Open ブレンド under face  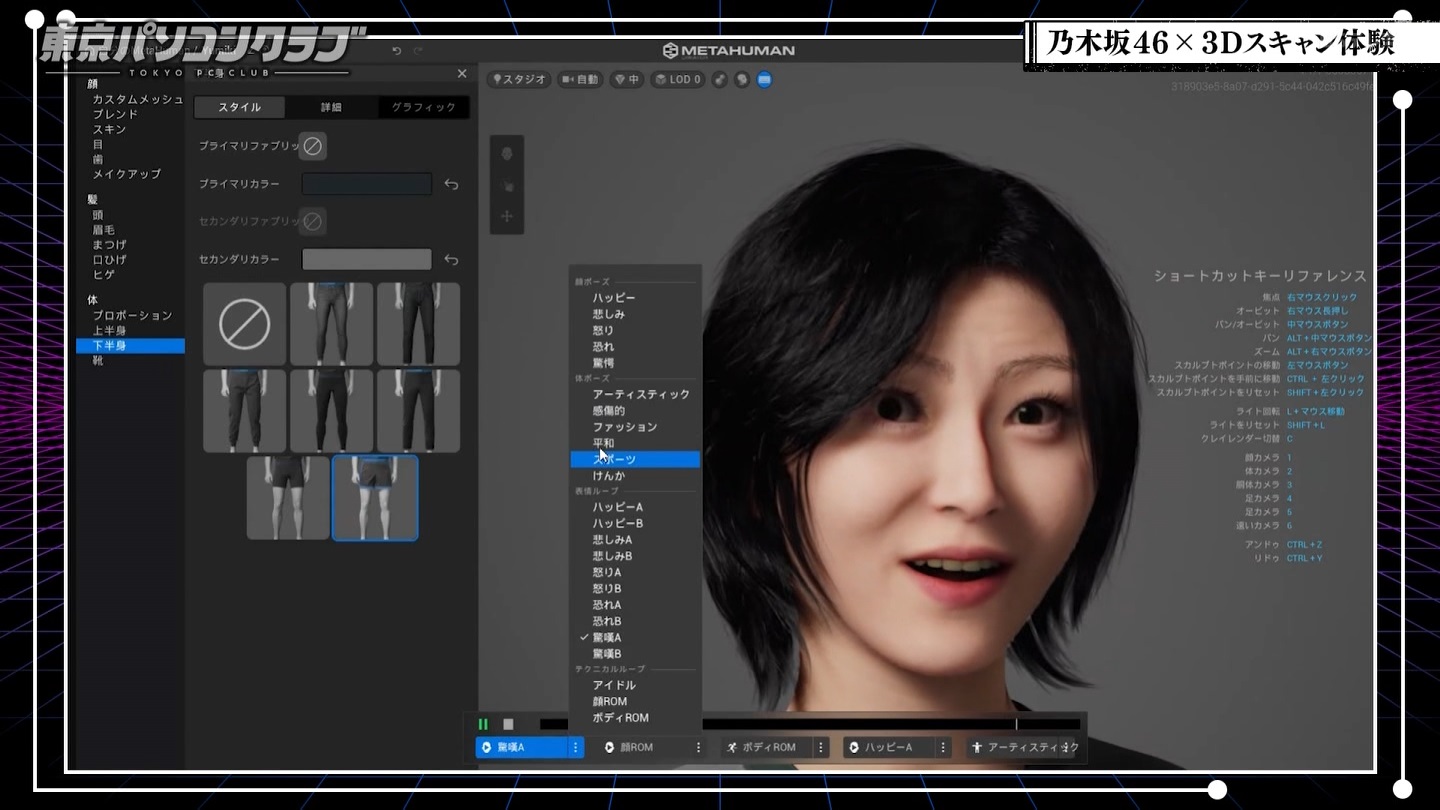pos(115,115)
